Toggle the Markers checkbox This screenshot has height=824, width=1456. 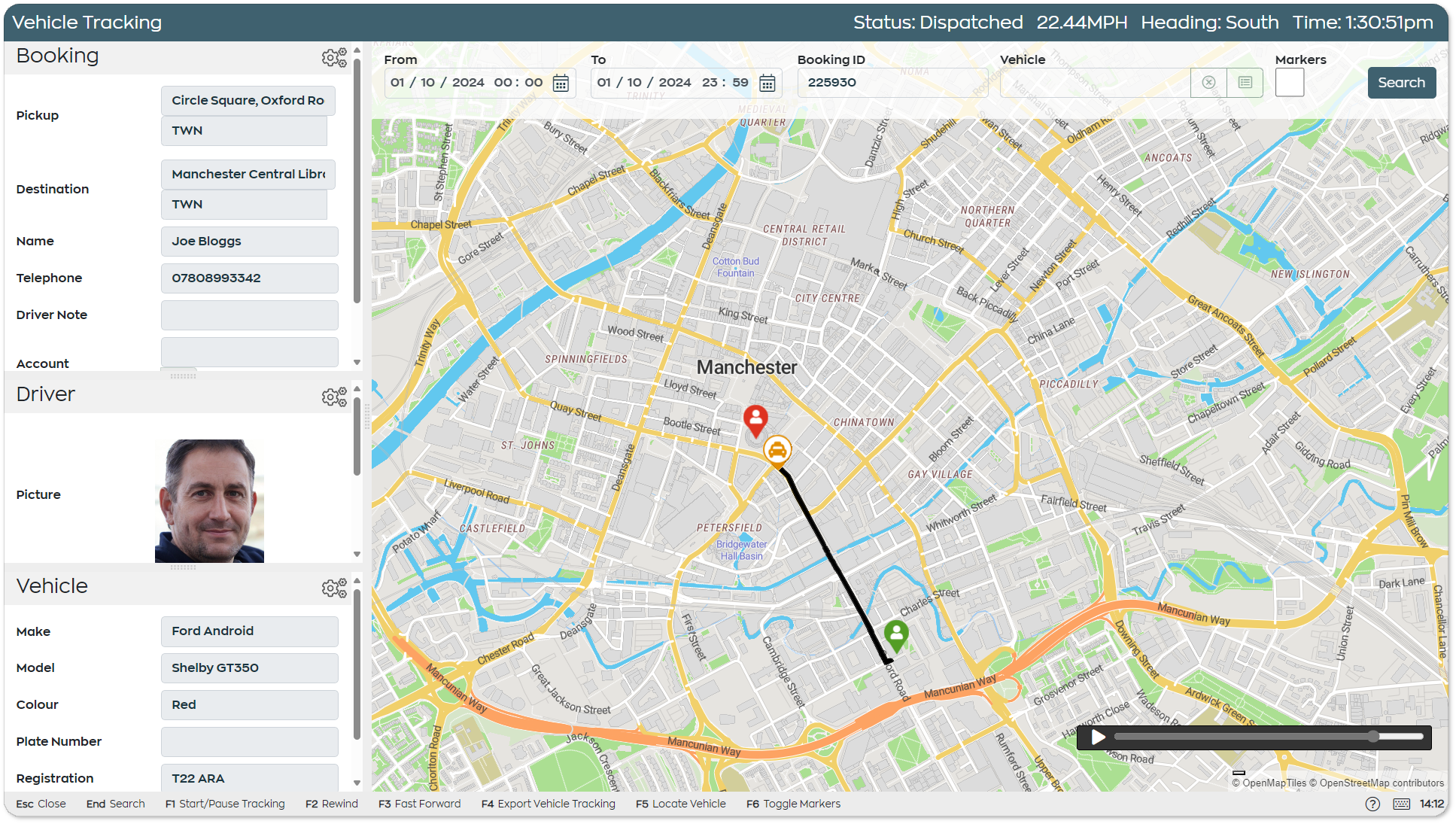[1290, 83]
